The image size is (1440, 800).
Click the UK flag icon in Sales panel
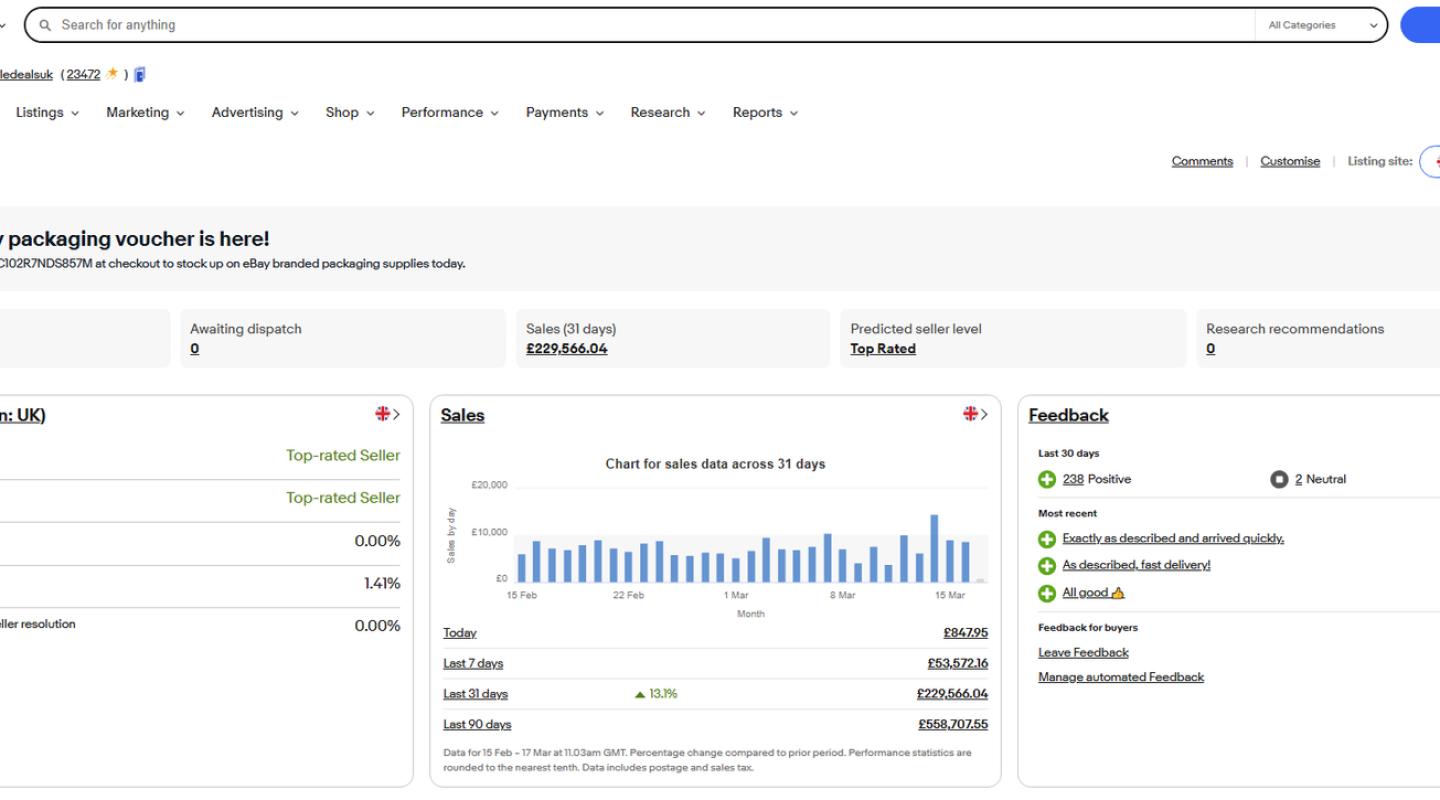(970, 414)
